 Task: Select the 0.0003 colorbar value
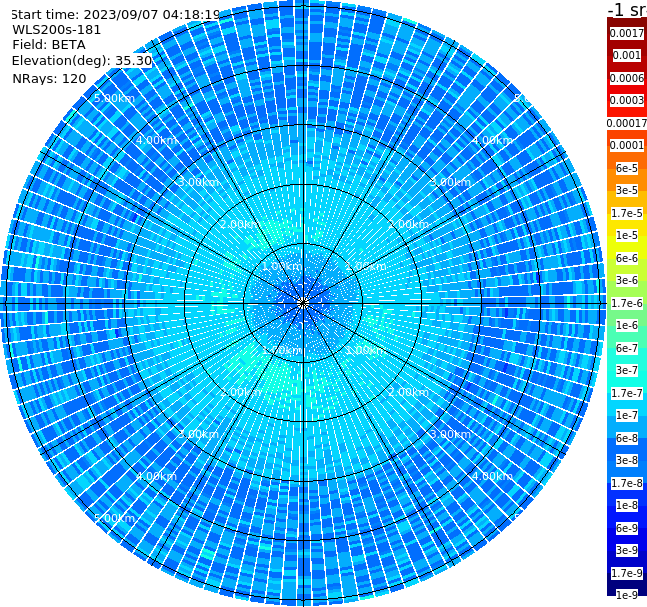pos(627,100)
